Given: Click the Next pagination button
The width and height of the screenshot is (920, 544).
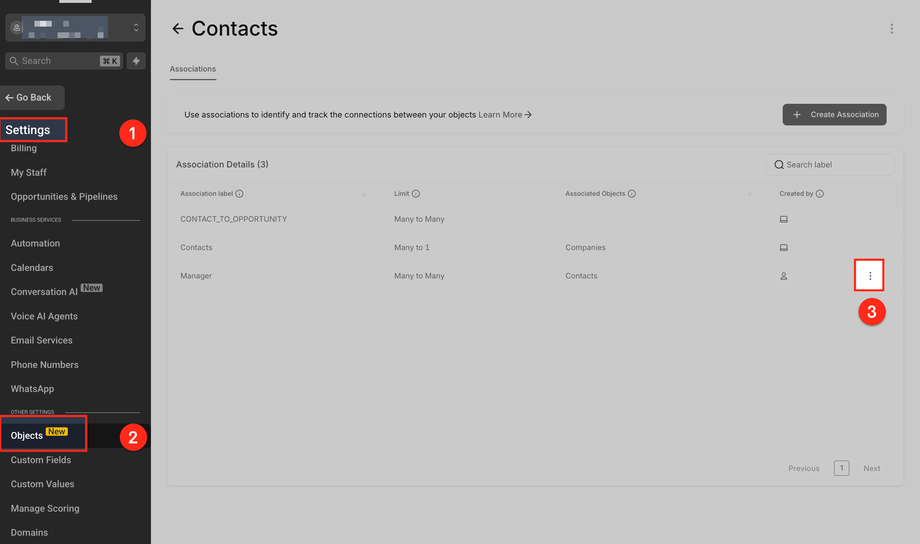Looking at the screenshot, I should click(x=872, y=468).
